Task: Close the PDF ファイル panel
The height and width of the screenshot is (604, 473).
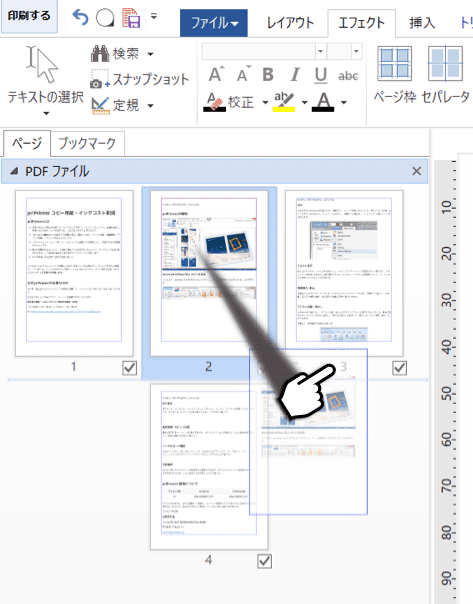Action: [x=416, y=171]
